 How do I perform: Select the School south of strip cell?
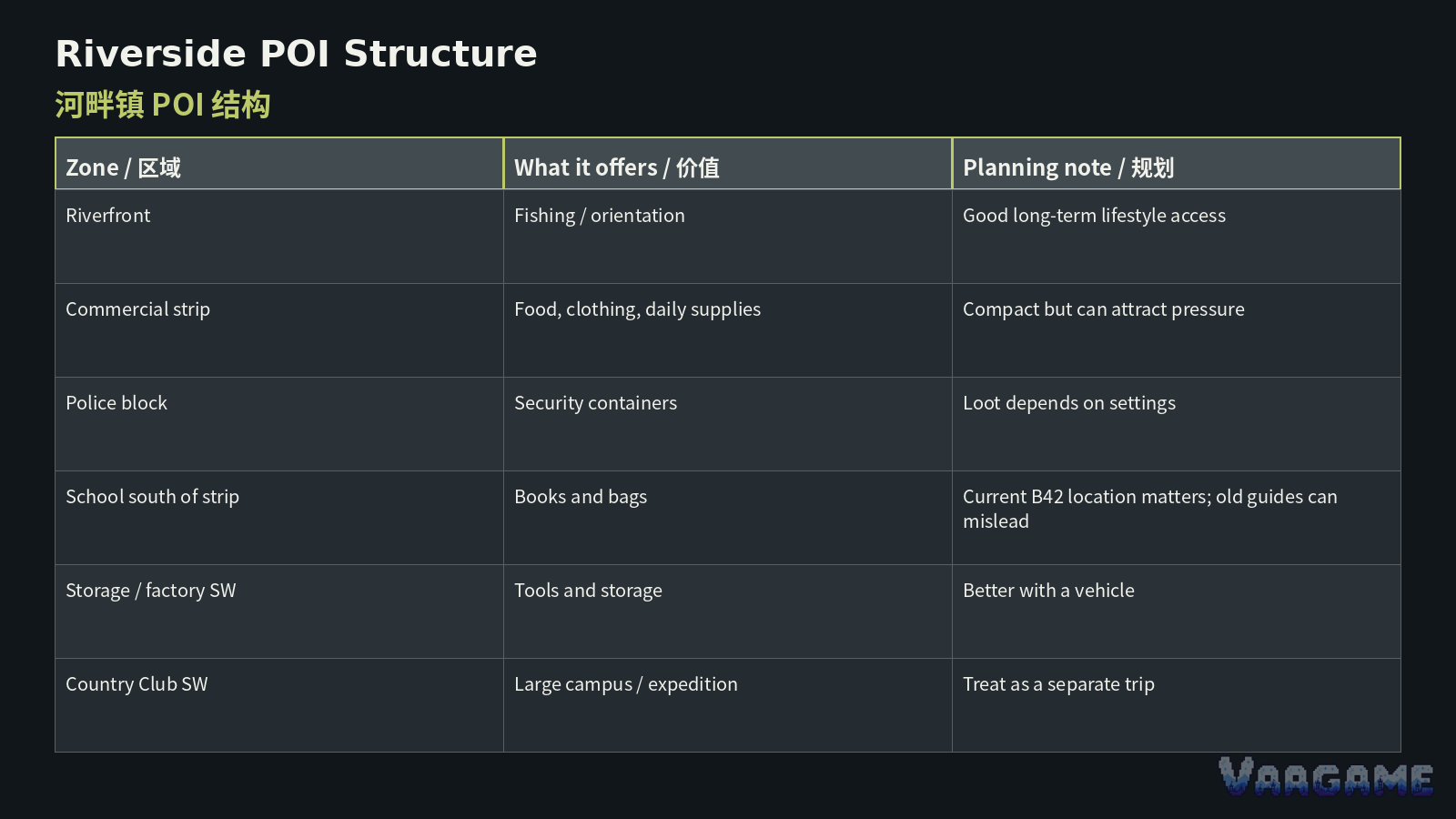pos(279,518)
